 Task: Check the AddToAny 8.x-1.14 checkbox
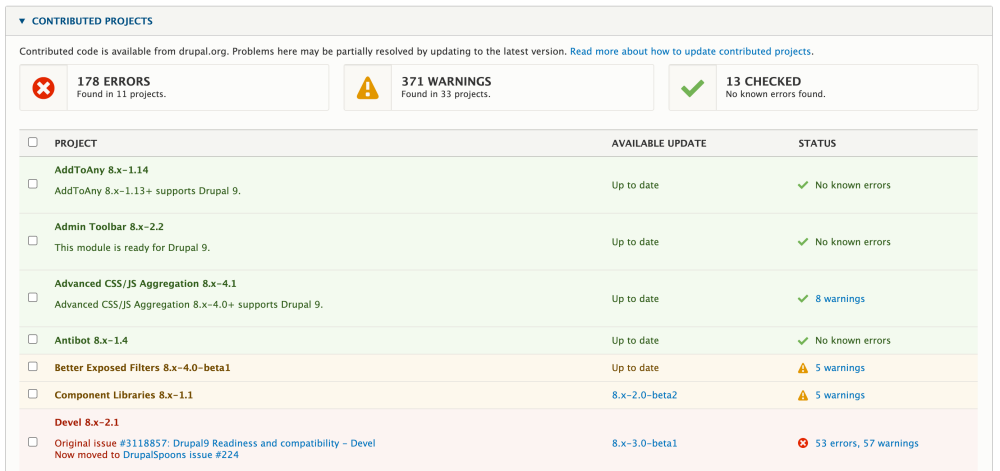(33, 184)
